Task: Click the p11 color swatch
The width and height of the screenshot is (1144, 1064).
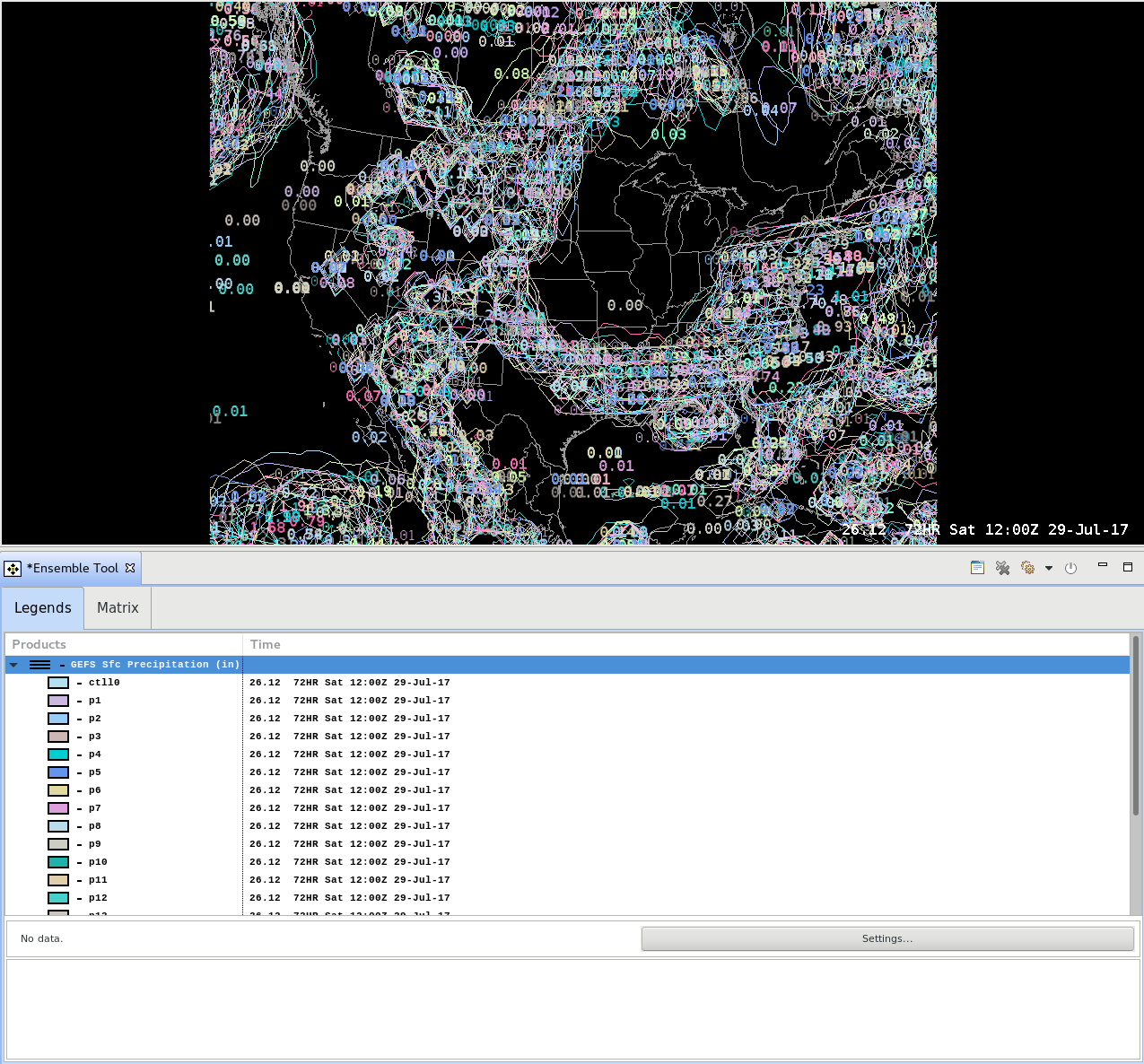Action: pos(58,880)
